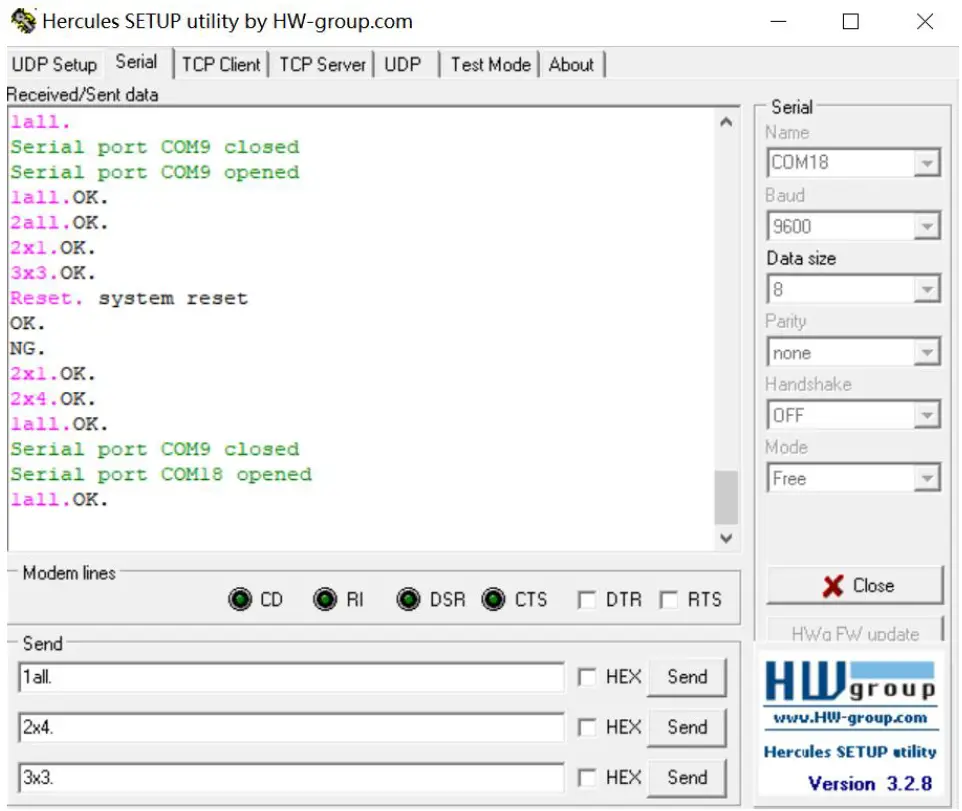
Task: Enable the DTR checkbox
Action: click(x=587, y=599)
